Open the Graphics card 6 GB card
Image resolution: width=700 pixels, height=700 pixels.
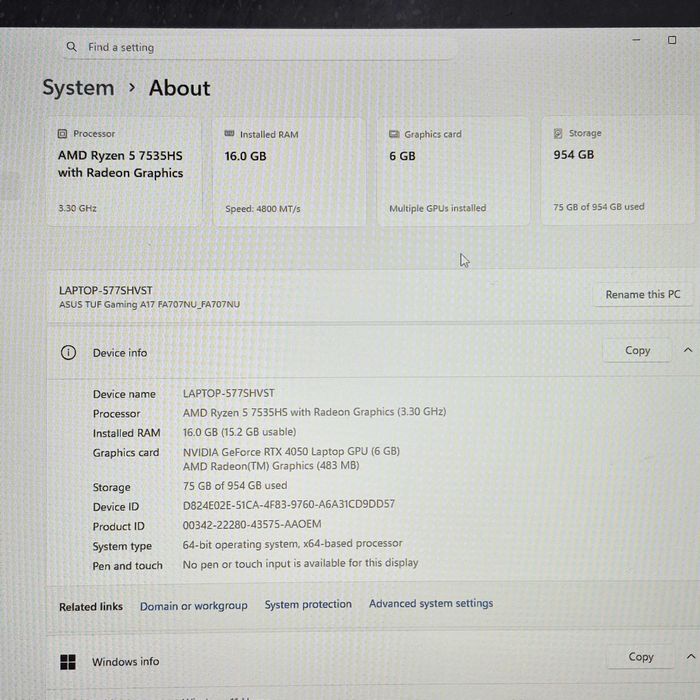click(454, 172)
